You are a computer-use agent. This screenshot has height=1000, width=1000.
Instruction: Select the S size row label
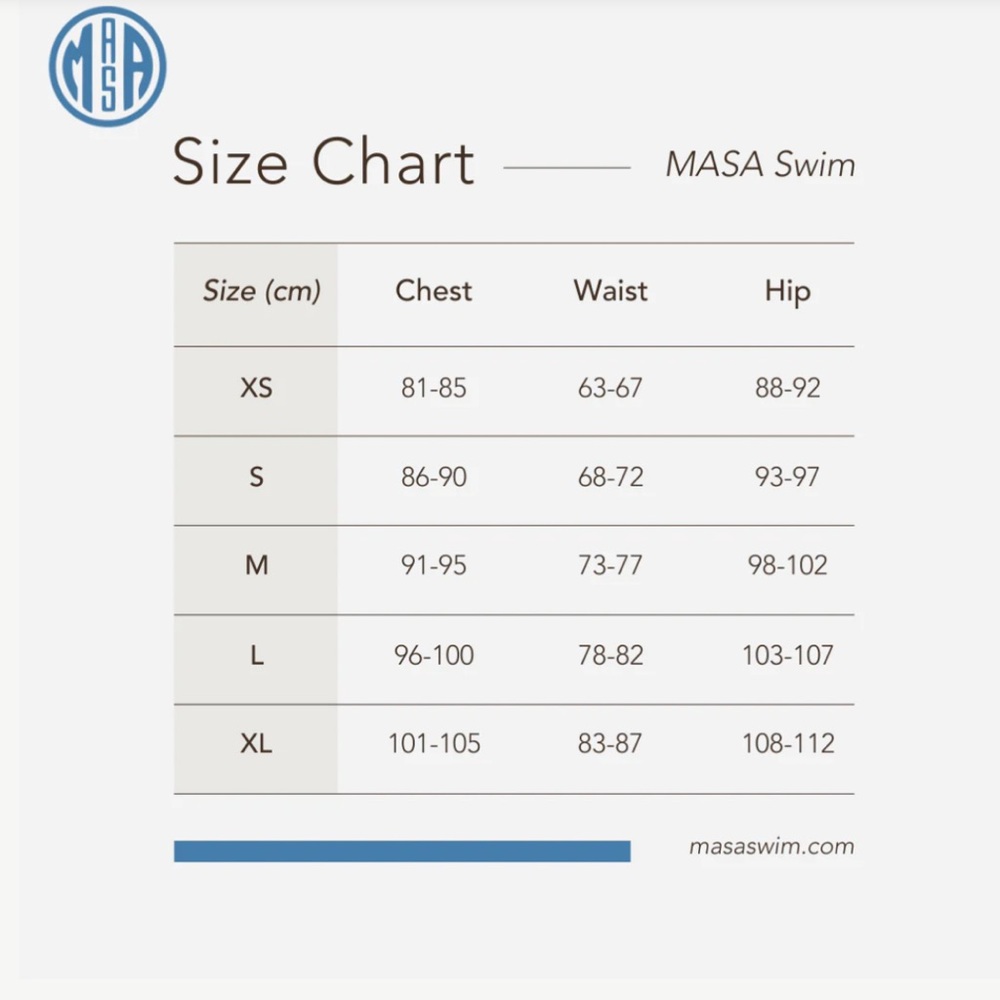256,477
